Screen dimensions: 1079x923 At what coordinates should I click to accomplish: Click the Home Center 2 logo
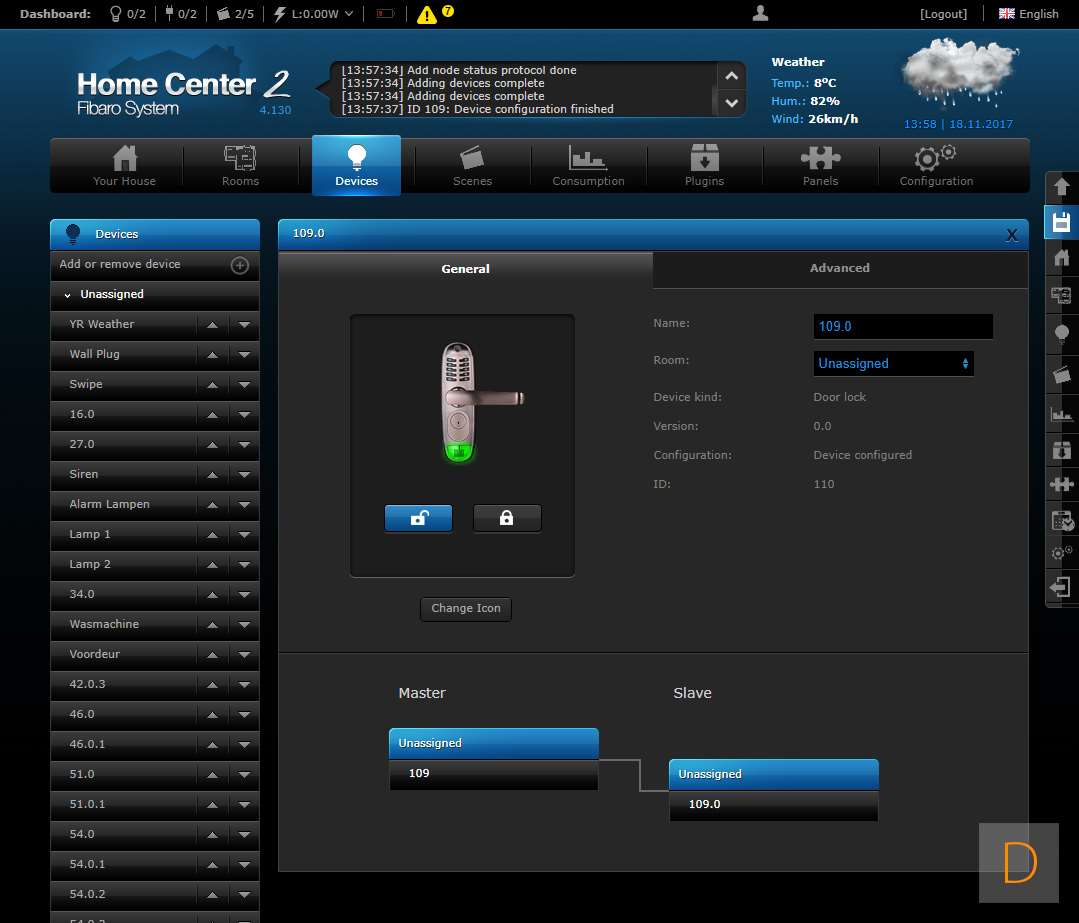[x=183, y=91]
